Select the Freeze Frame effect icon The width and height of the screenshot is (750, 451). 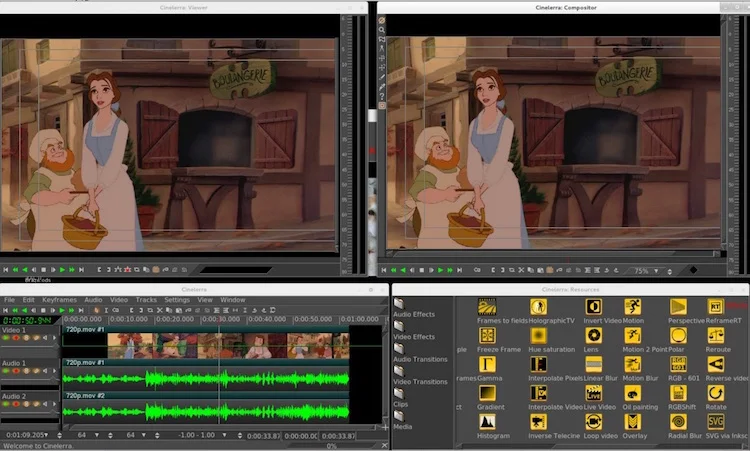(x=487, y=335)
